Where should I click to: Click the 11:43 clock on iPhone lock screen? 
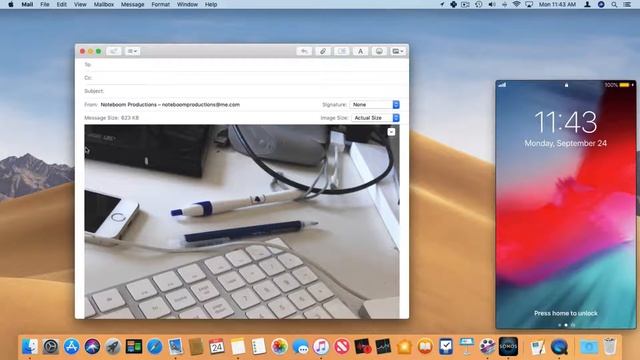pyautogui.click(x=566, y=122)
